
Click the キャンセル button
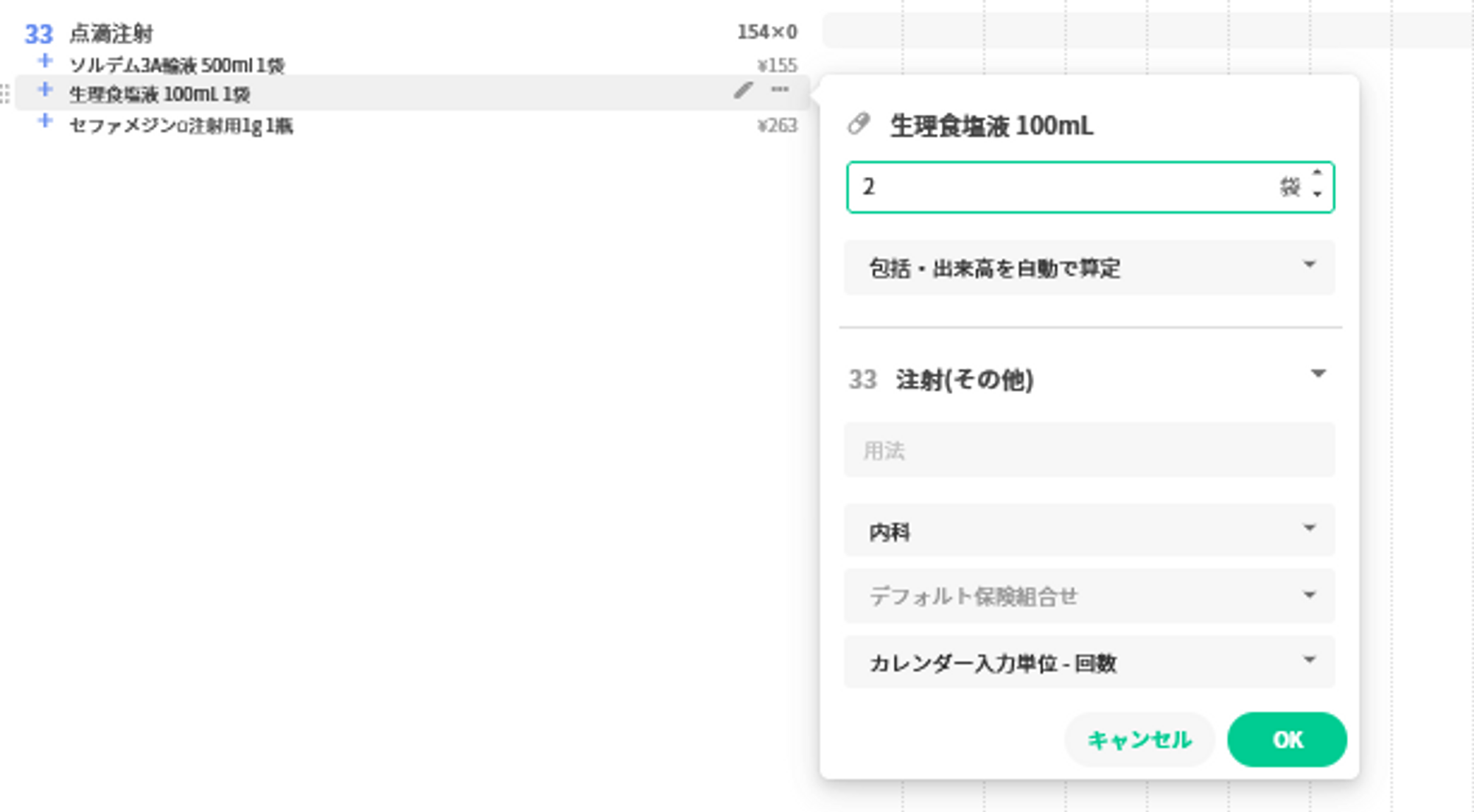coord(1139,739)
